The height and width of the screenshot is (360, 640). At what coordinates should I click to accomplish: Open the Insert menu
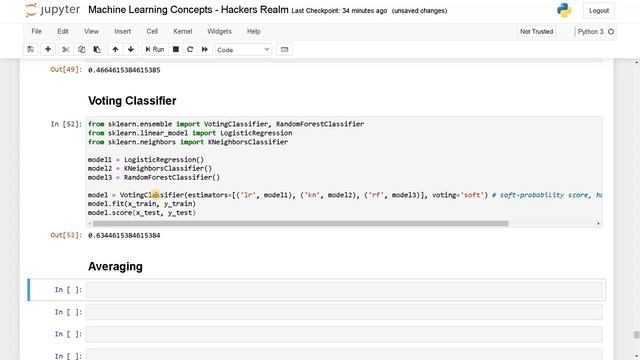pyautogui.click(x=122, y=31)
